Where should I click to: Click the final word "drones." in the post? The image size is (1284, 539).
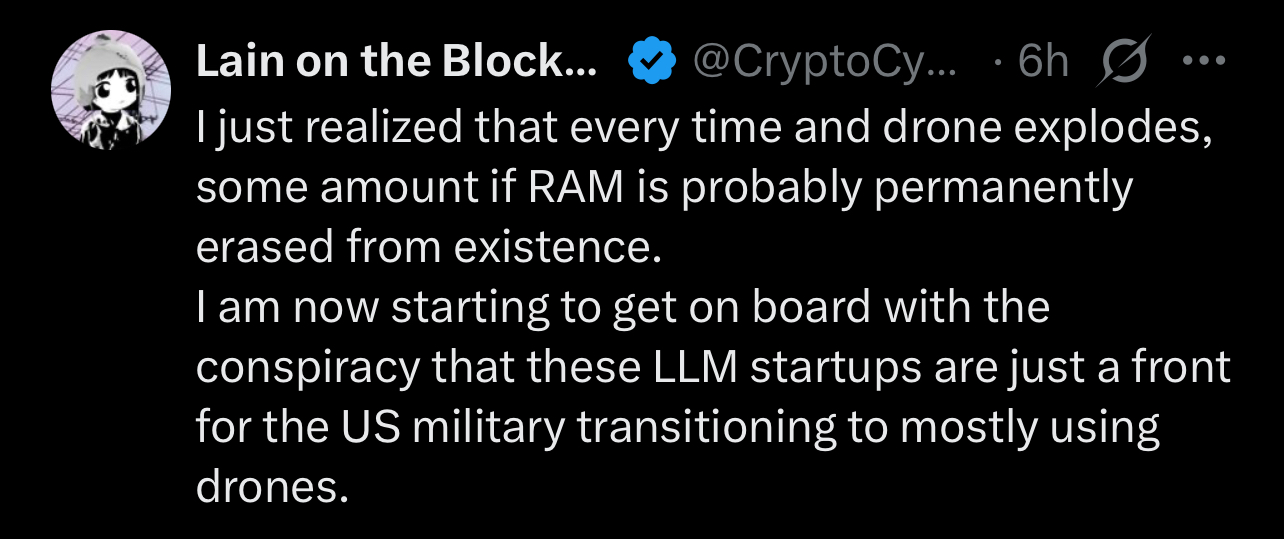[273, 489]
